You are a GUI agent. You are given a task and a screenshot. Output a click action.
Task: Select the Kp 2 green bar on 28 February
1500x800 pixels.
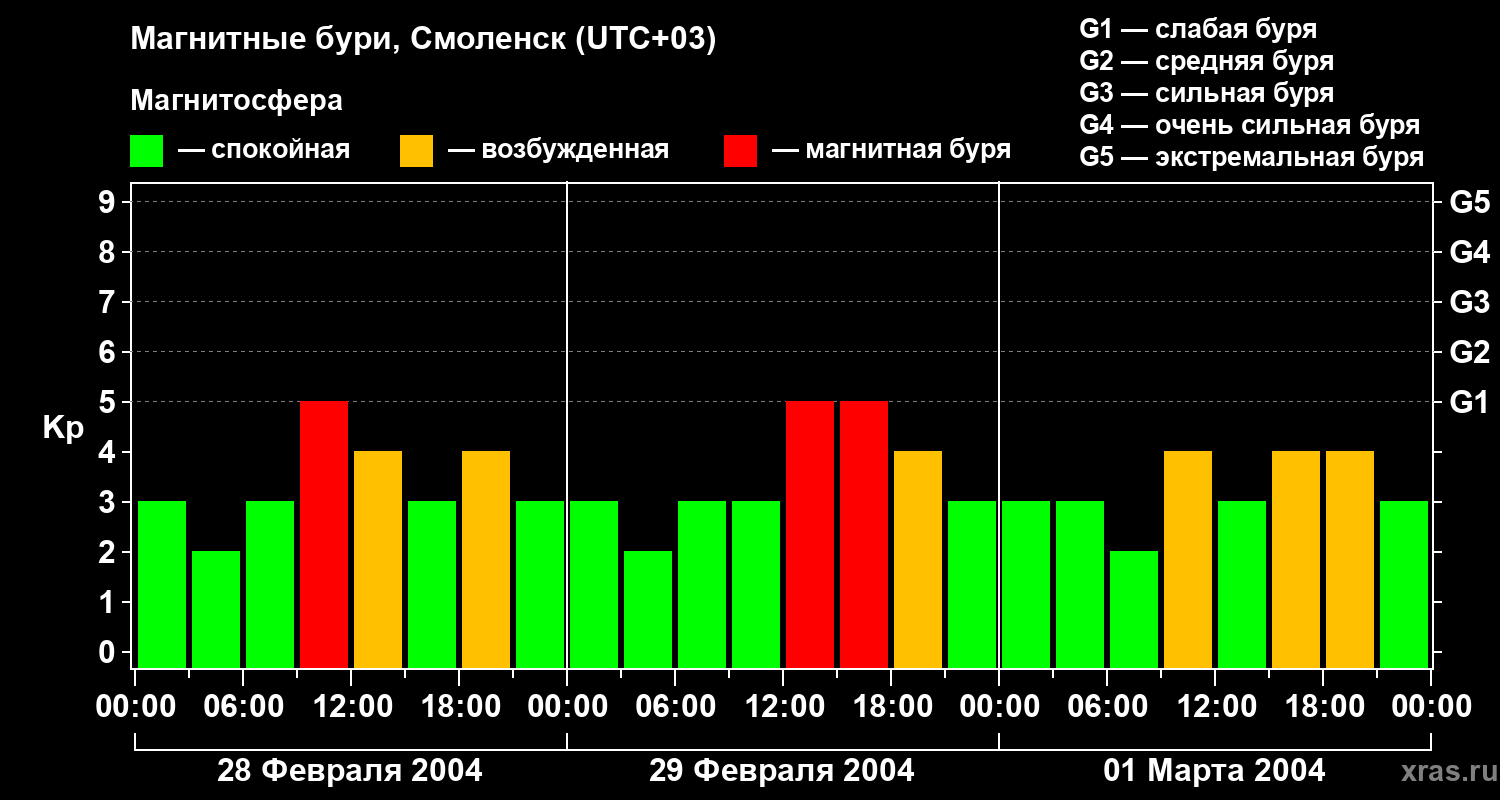pos(216,610)
